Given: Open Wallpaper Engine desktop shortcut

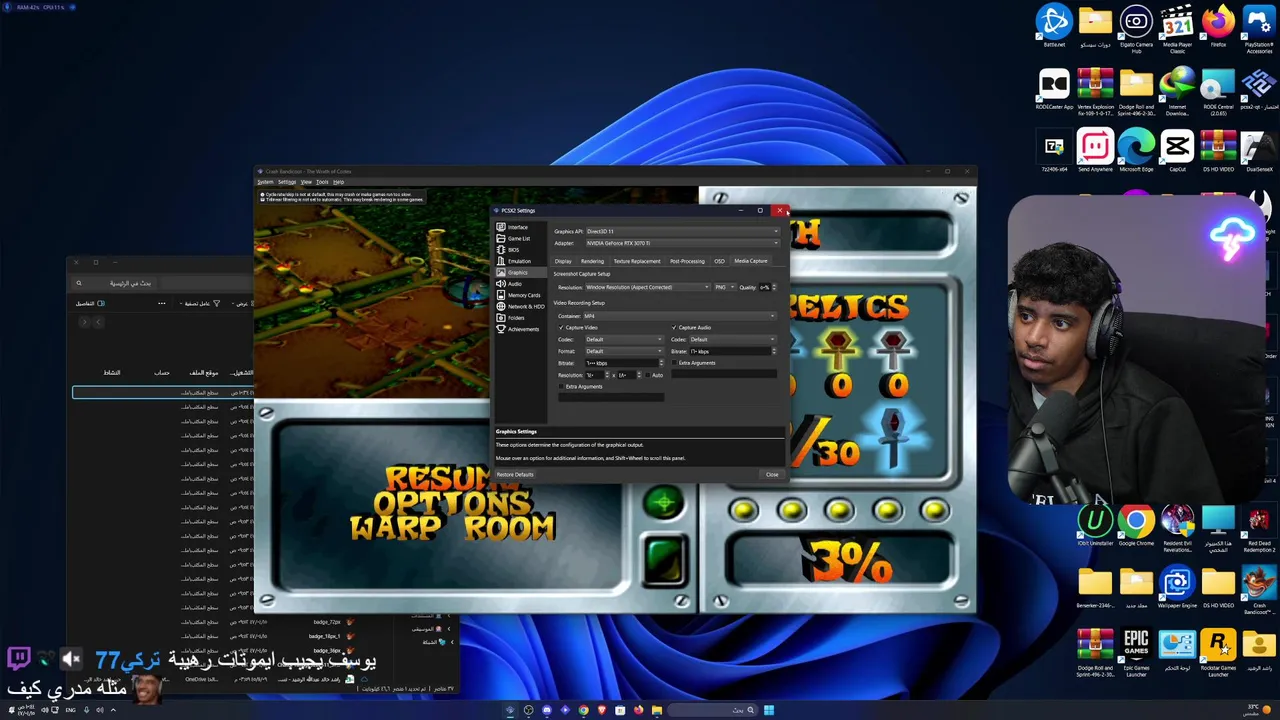Looking at the screenshot, I should tap(1177, 588).
